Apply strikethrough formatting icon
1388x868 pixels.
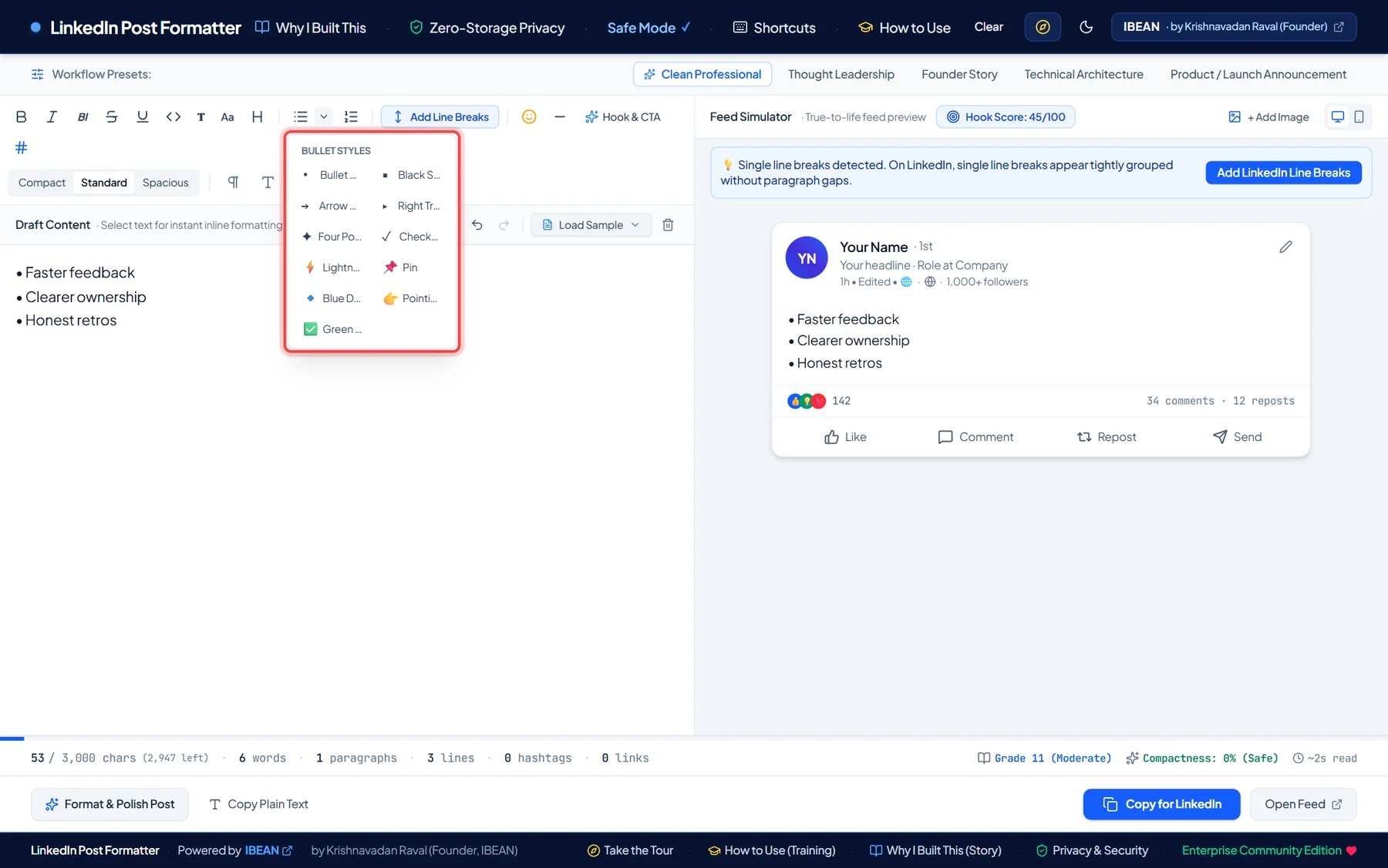coord(112,117)
